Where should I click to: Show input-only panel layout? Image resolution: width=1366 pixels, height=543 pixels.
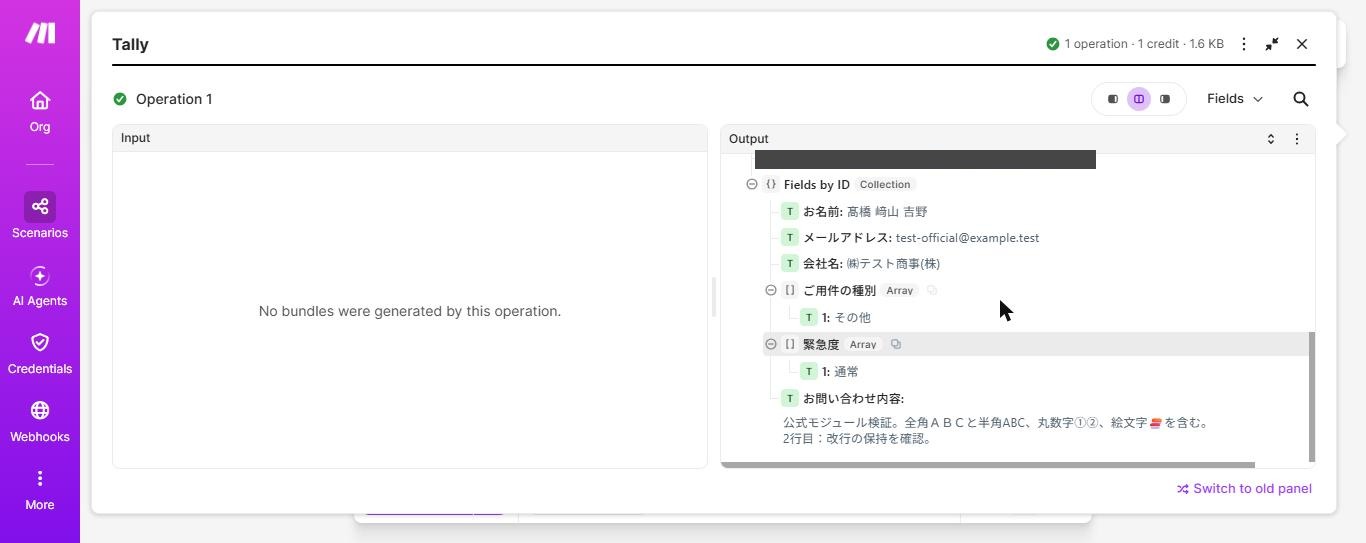1113,99
